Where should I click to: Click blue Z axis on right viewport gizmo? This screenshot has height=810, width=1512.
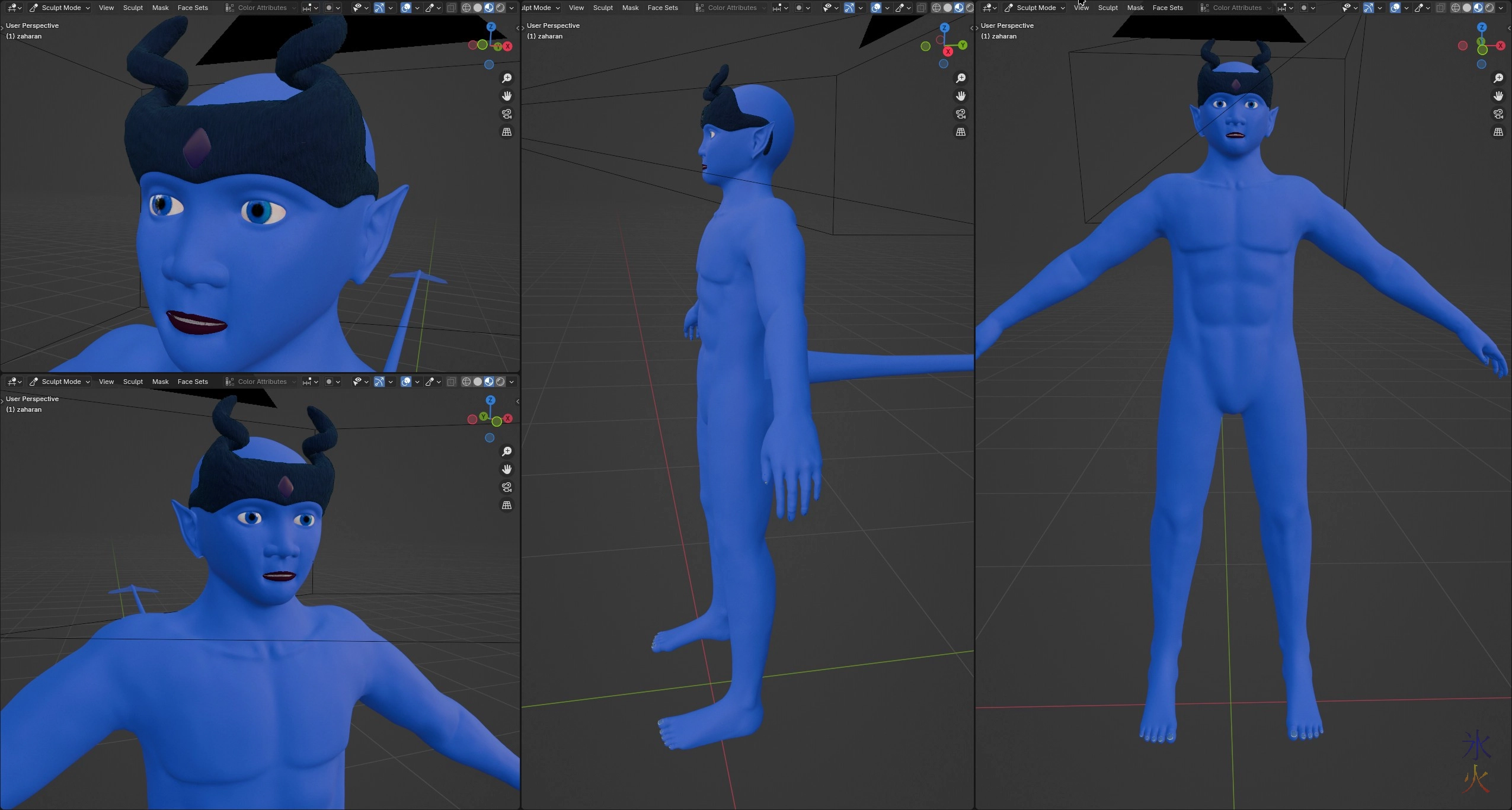1482,27
